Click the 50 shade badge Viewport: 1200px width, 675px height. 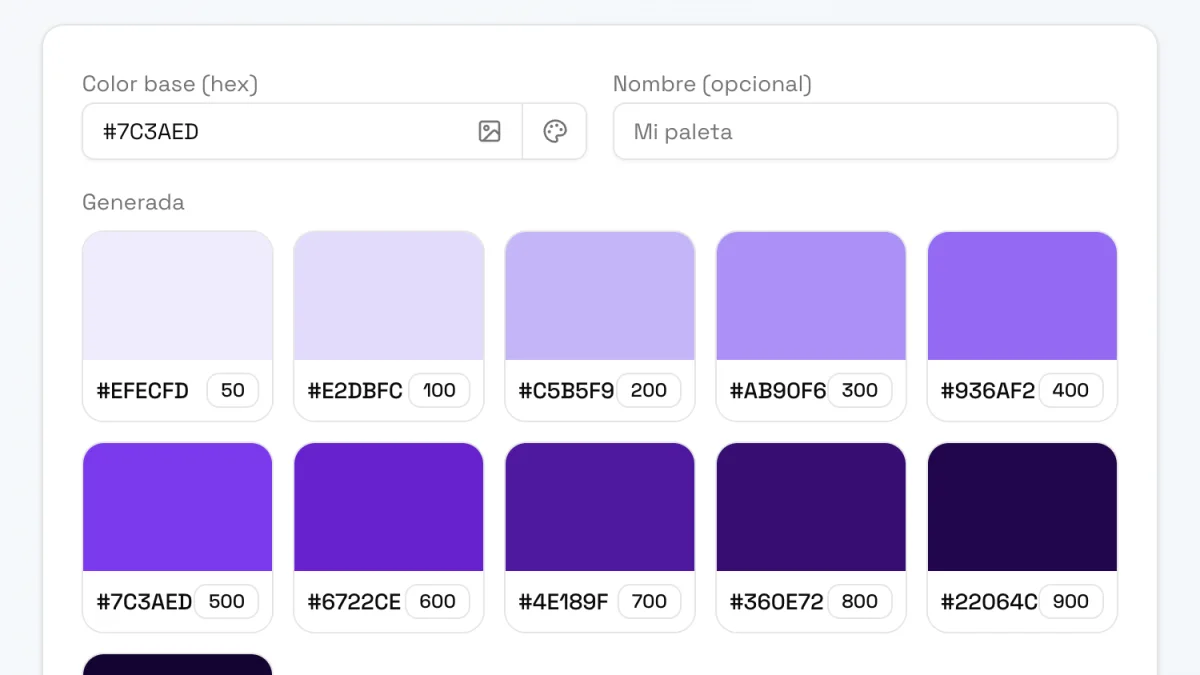[x=233, y=390]
